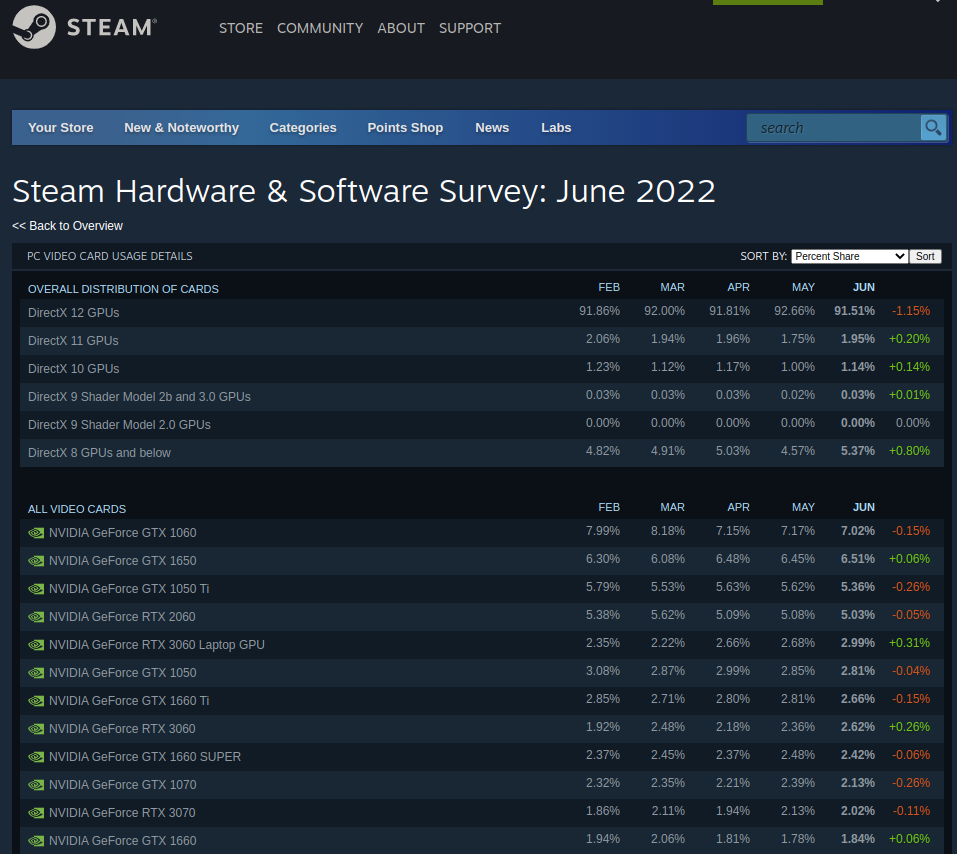Open the Categories tab

coord(303,128)
